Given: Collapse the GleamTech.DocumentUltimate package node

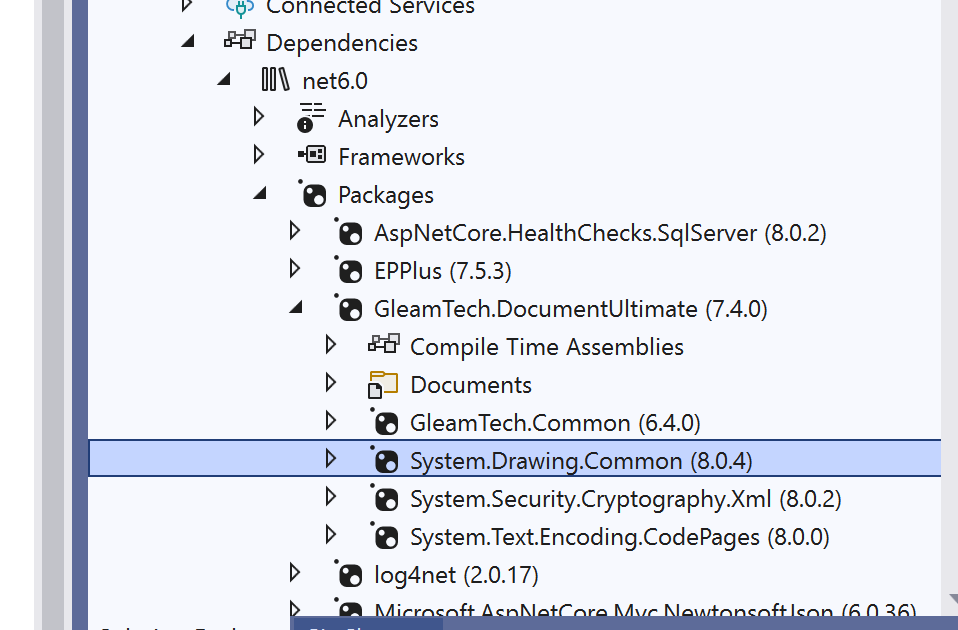Looking at the screenshot, I should pos(296,308).
